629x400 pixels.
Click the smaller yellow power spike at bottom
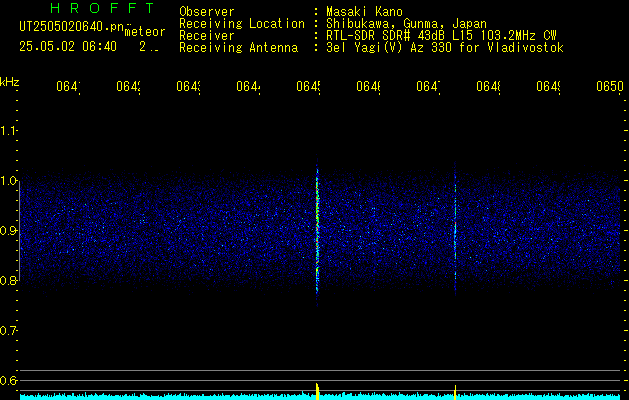click(455, 392)
